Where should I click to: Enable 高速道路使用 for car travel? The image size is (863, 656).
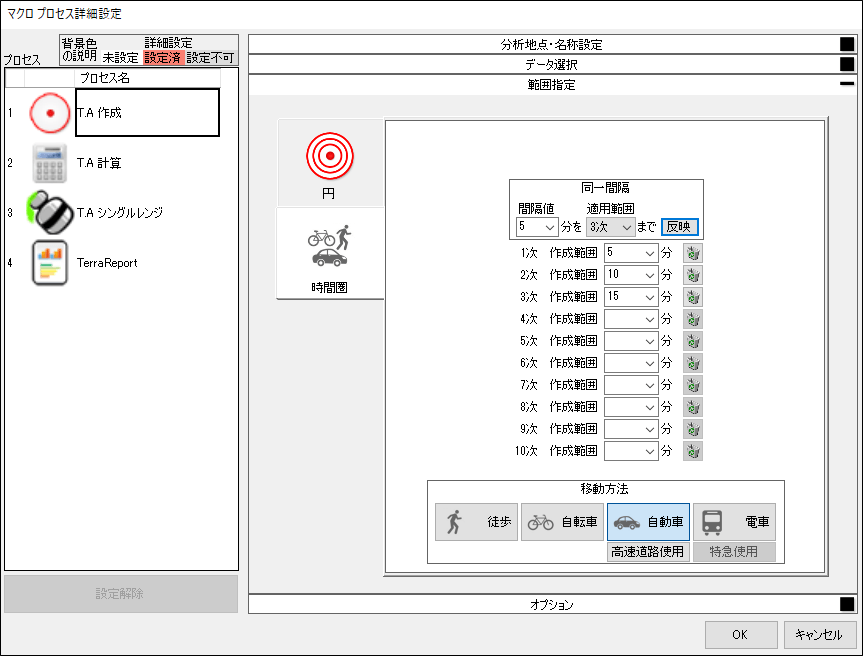tap(649, 551)
